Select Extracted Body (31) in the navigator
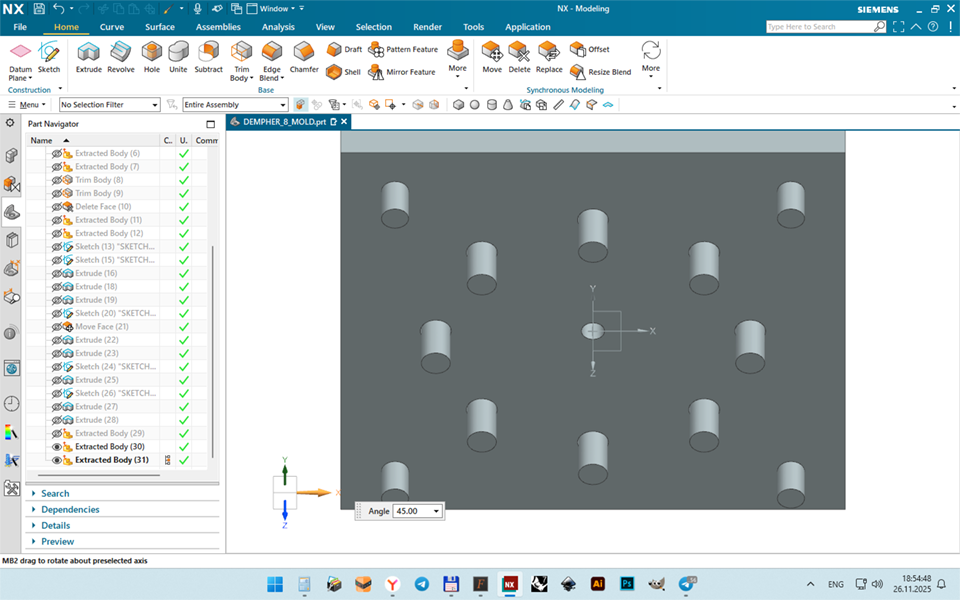 (112, 460)
